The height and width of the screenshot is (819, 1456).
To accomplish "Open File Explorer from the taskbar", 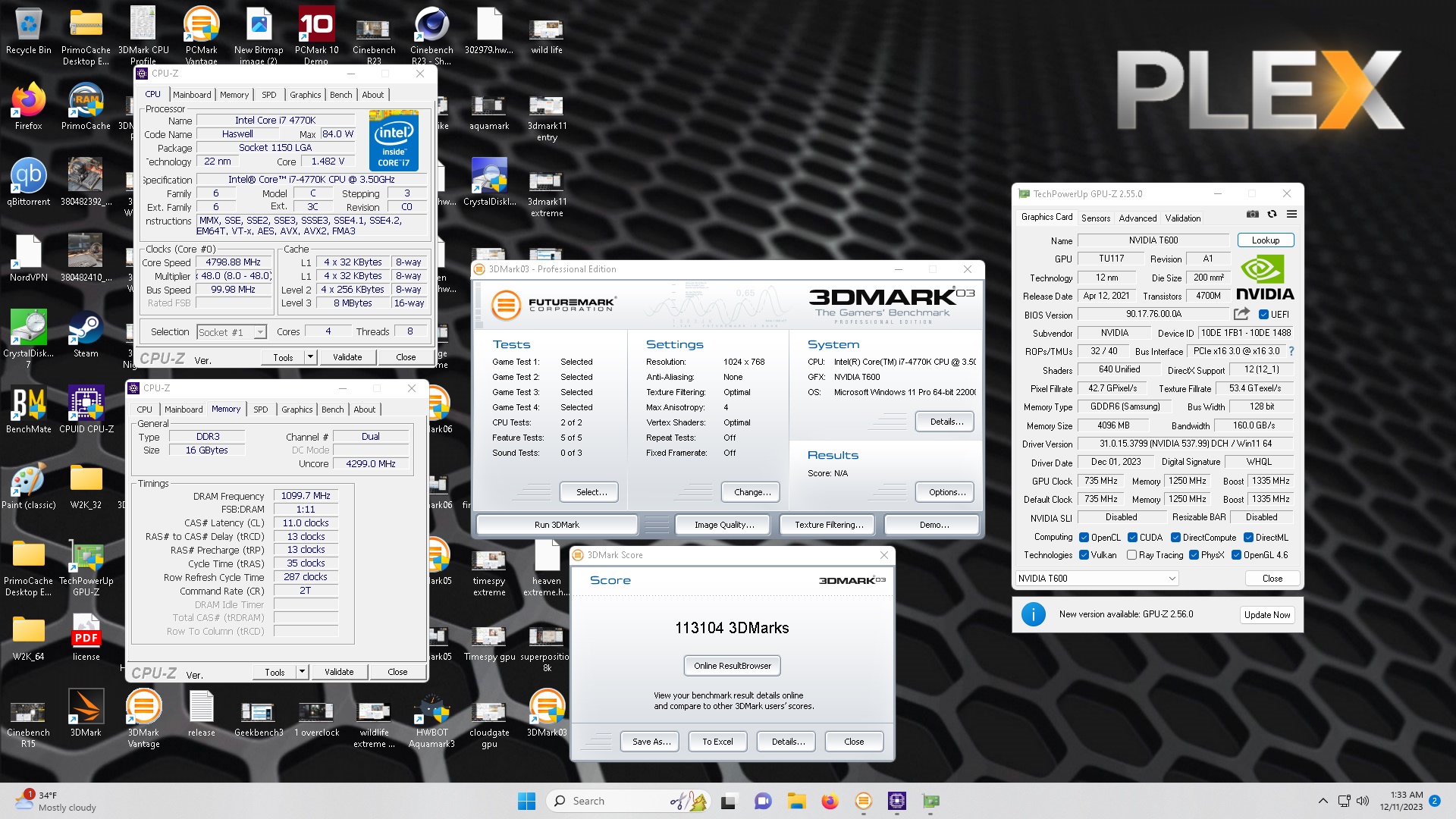I will click(796, 801).
